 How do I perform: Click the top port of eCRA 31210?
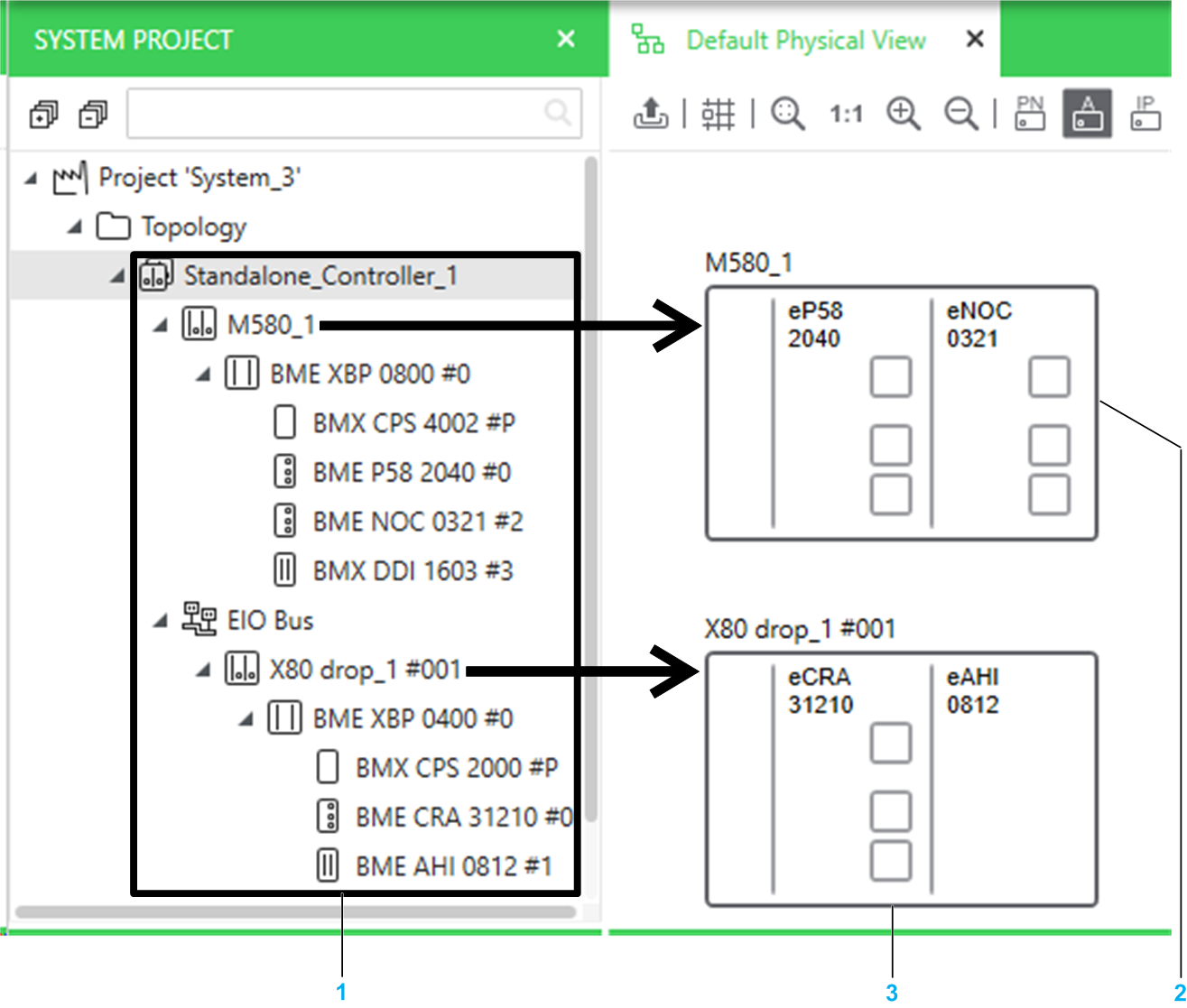coord(891,744)
